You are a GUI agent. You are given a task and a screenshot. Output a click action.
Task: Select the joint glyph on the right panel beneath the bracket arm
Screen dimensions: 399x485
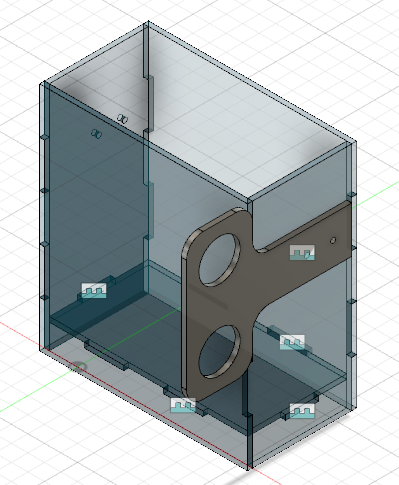tap(292, 342)
